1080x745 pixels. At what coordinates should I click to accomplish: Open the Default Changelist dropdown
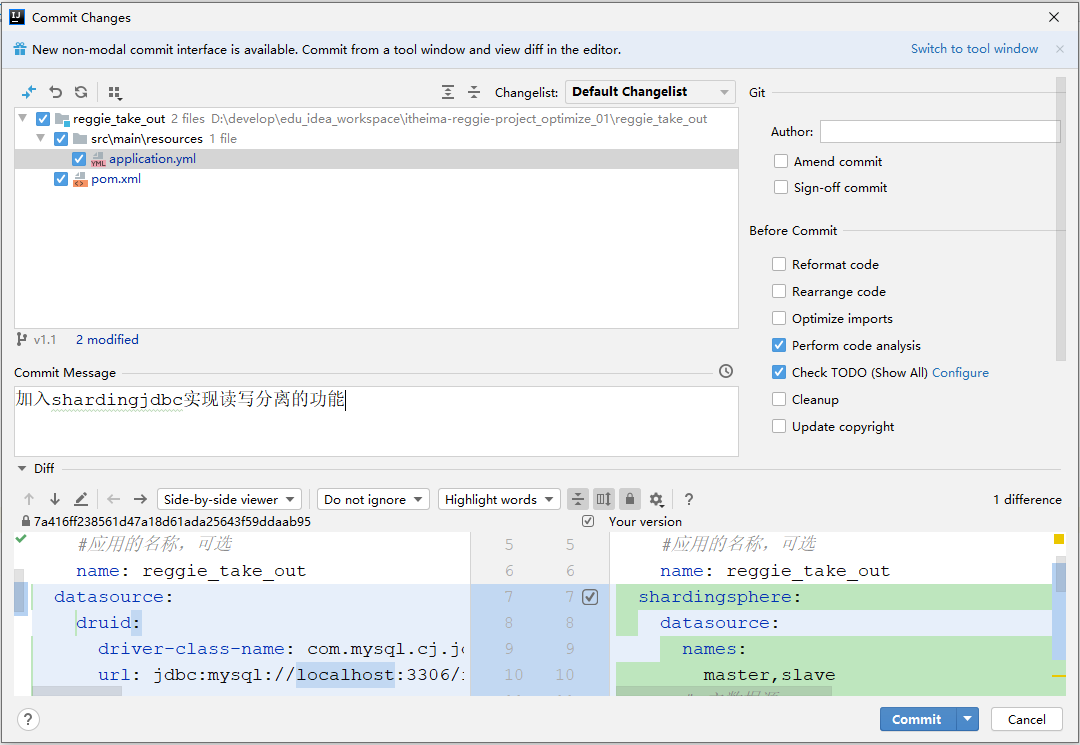(650, 92)
